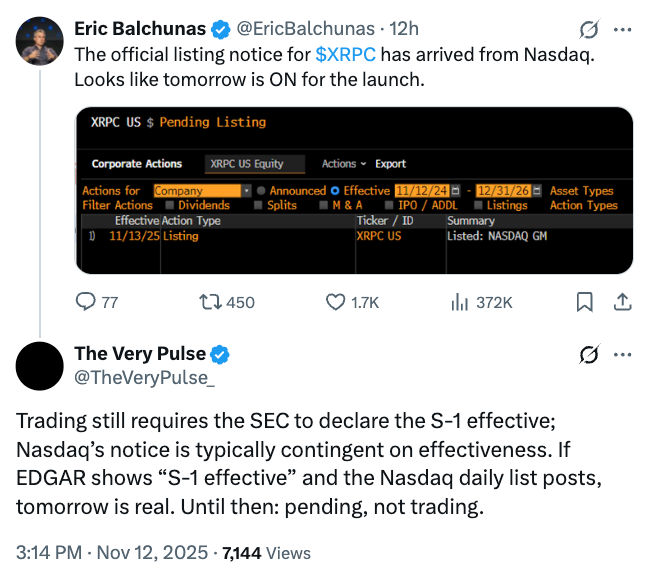Open Eric Balchunas's profile picture
Image resolution: width=650 pixels, height=578 pixels.
click(37, 39)
